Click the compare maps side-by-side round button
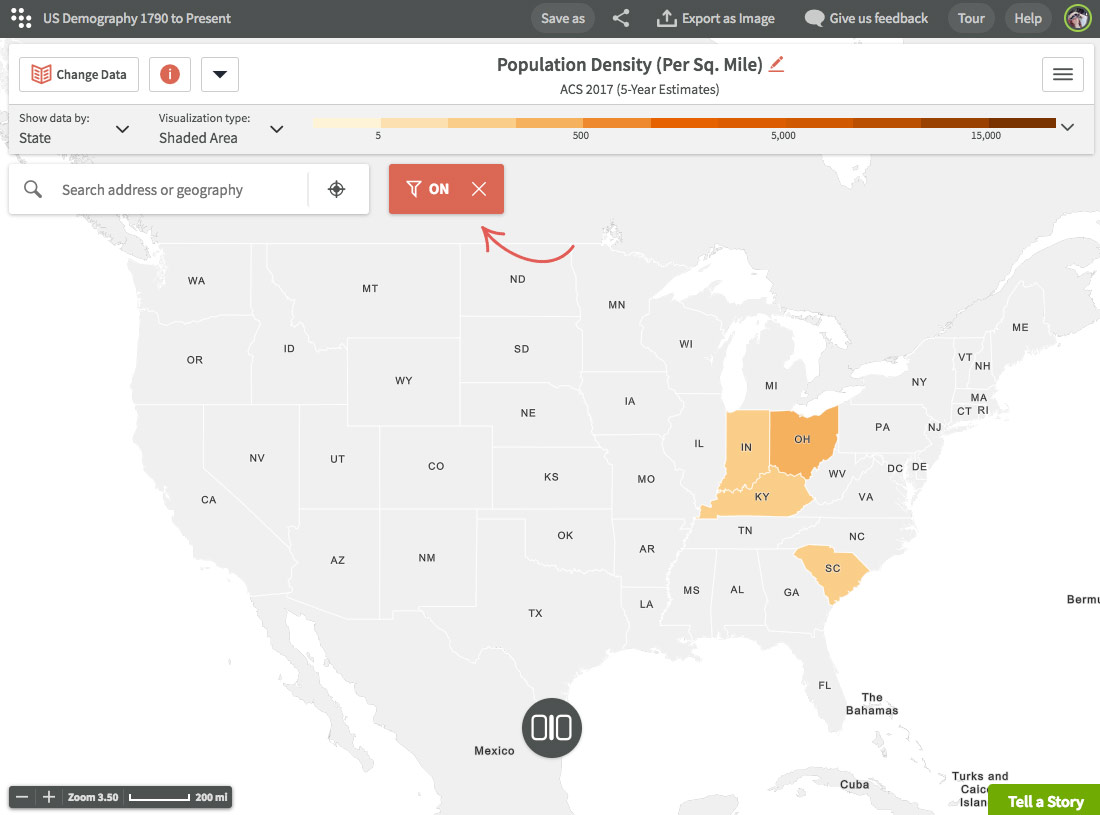1100x815 pixels. click(551, 728)
